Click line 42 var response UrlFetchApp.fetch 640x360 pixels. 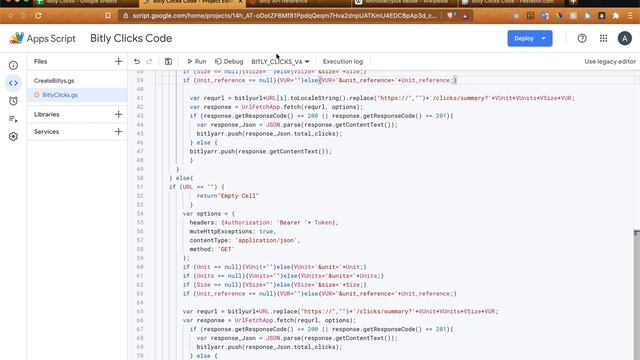coord(276,107)
